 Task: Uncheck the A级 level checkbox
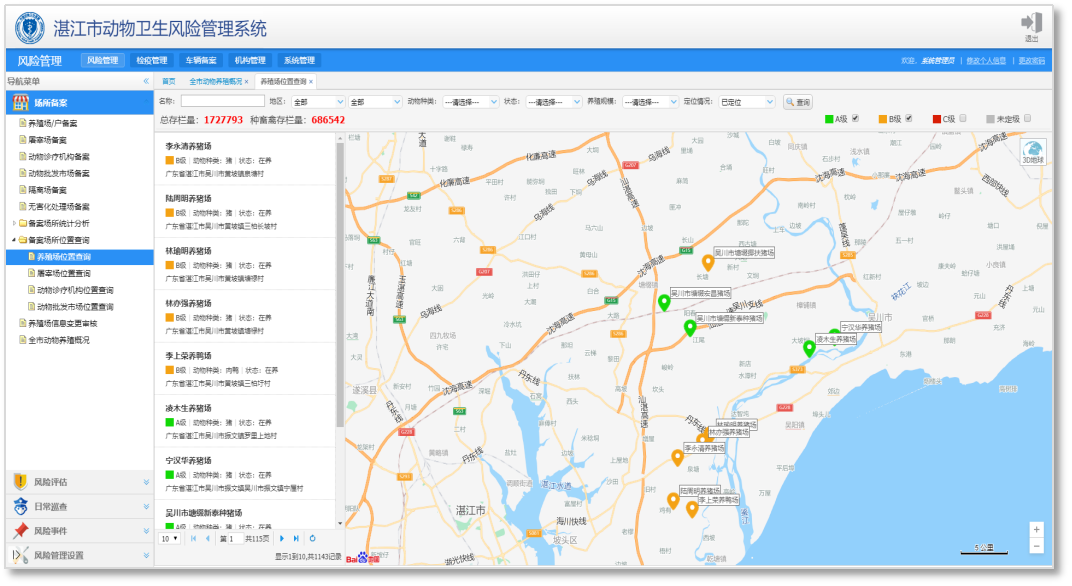pyautogui.click(x=856, y=118)
